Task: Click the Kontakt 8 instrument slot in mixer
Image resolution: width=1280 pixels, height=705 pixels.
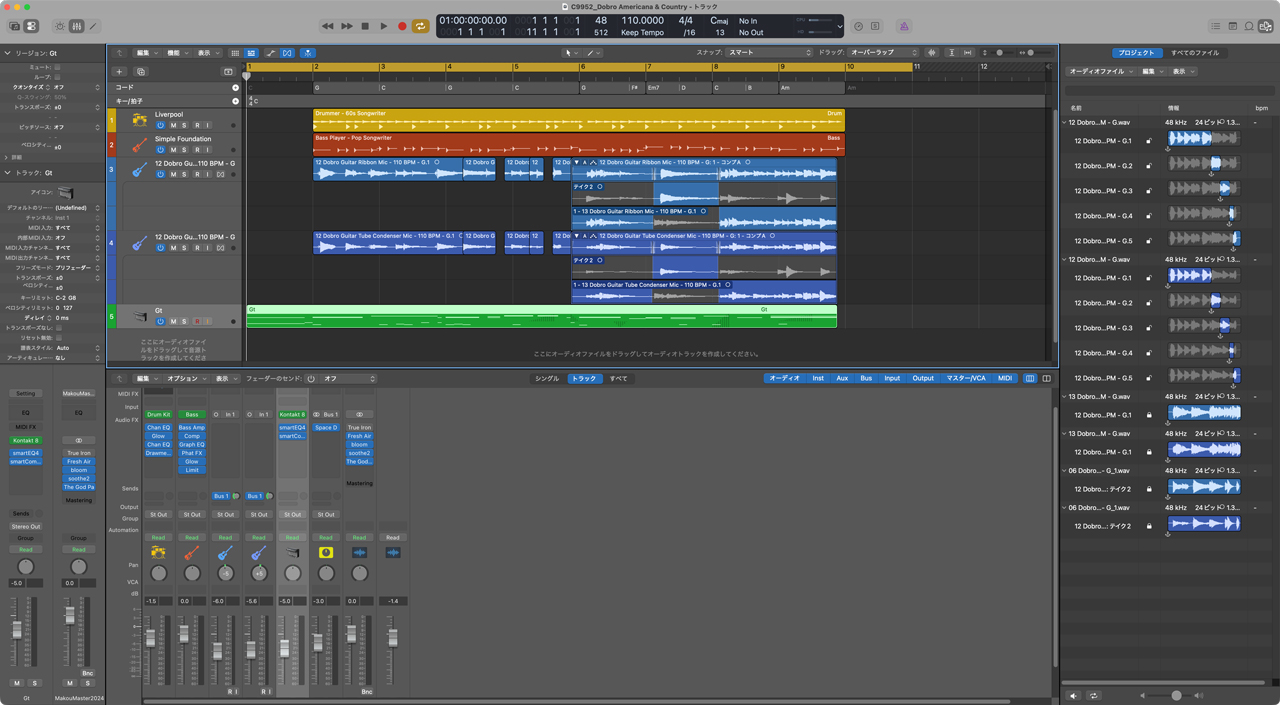Action: [x=292, y=414]
